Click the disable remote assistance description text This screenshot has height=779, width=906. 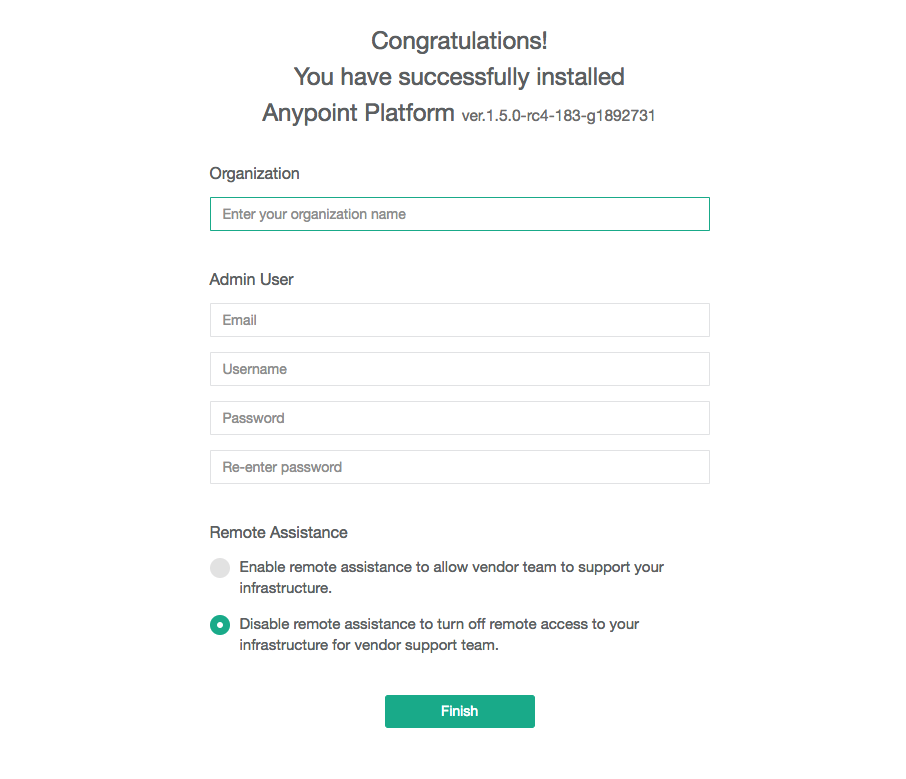[x=438, y=634]
